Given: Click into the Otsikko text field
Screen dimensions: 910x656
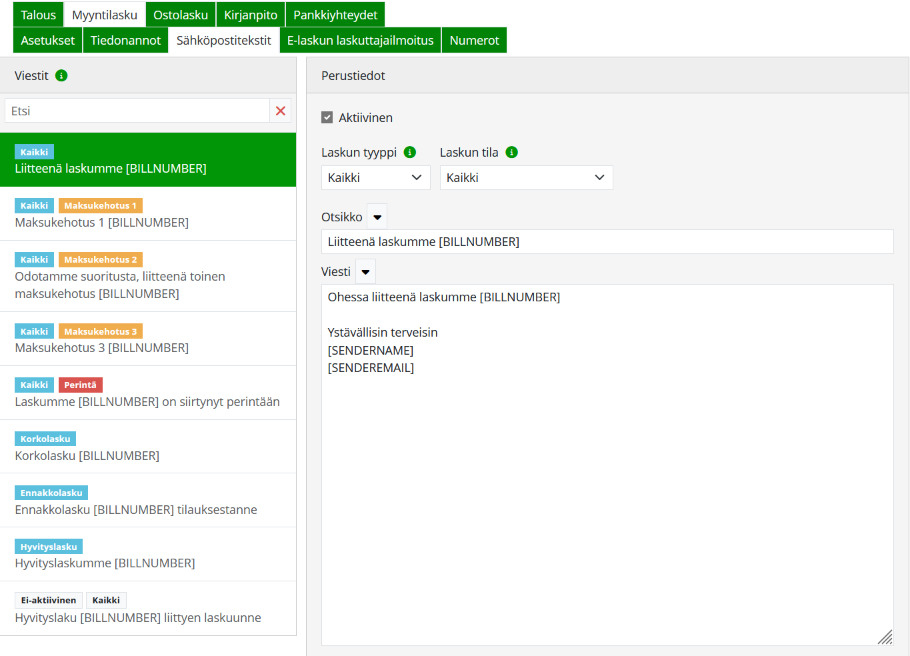Looking at the screenshot, I should click(x=606, y=242).
